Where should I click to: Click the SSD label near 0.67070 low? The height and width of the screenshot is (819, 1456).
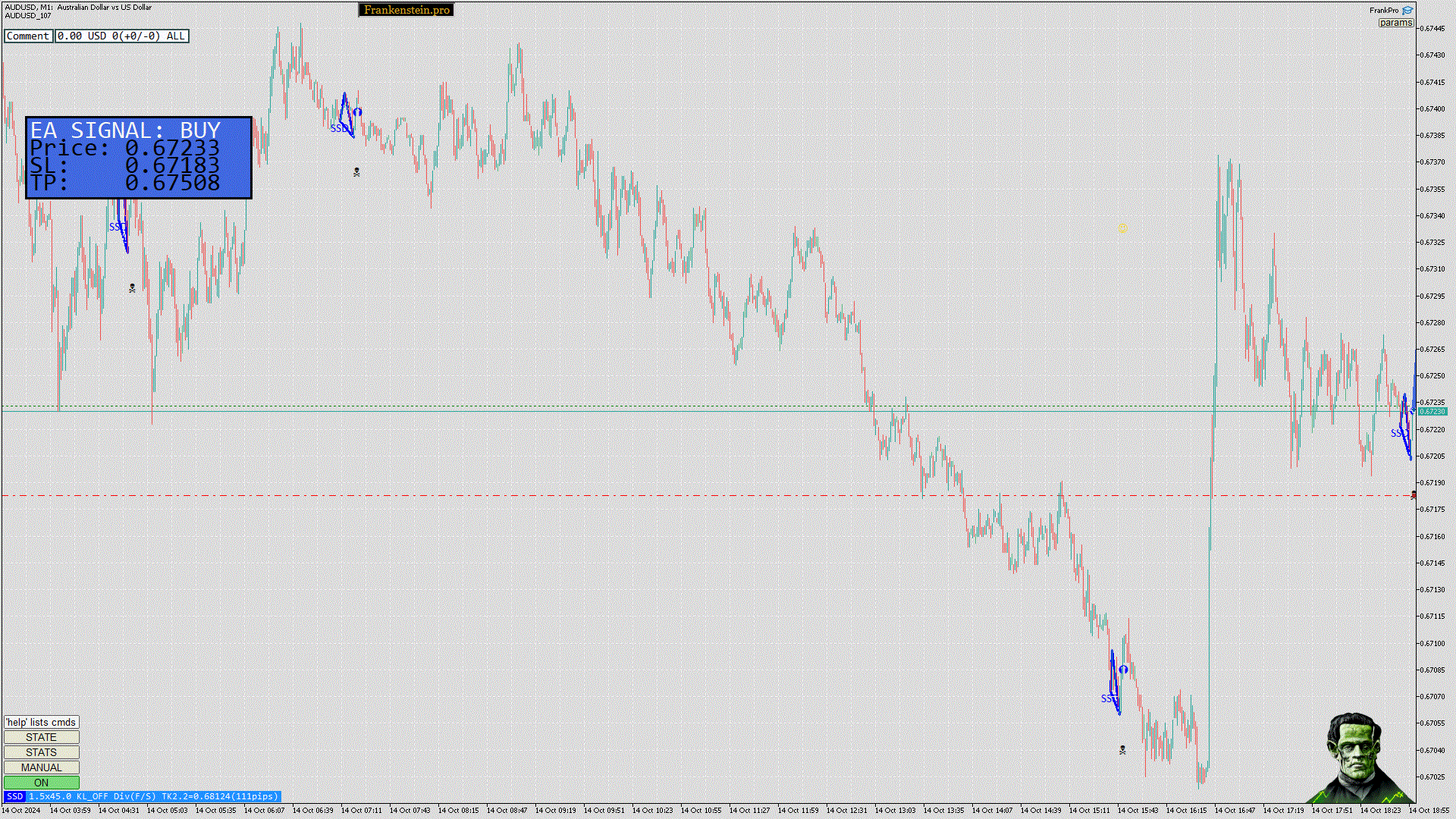[1109, 698]
